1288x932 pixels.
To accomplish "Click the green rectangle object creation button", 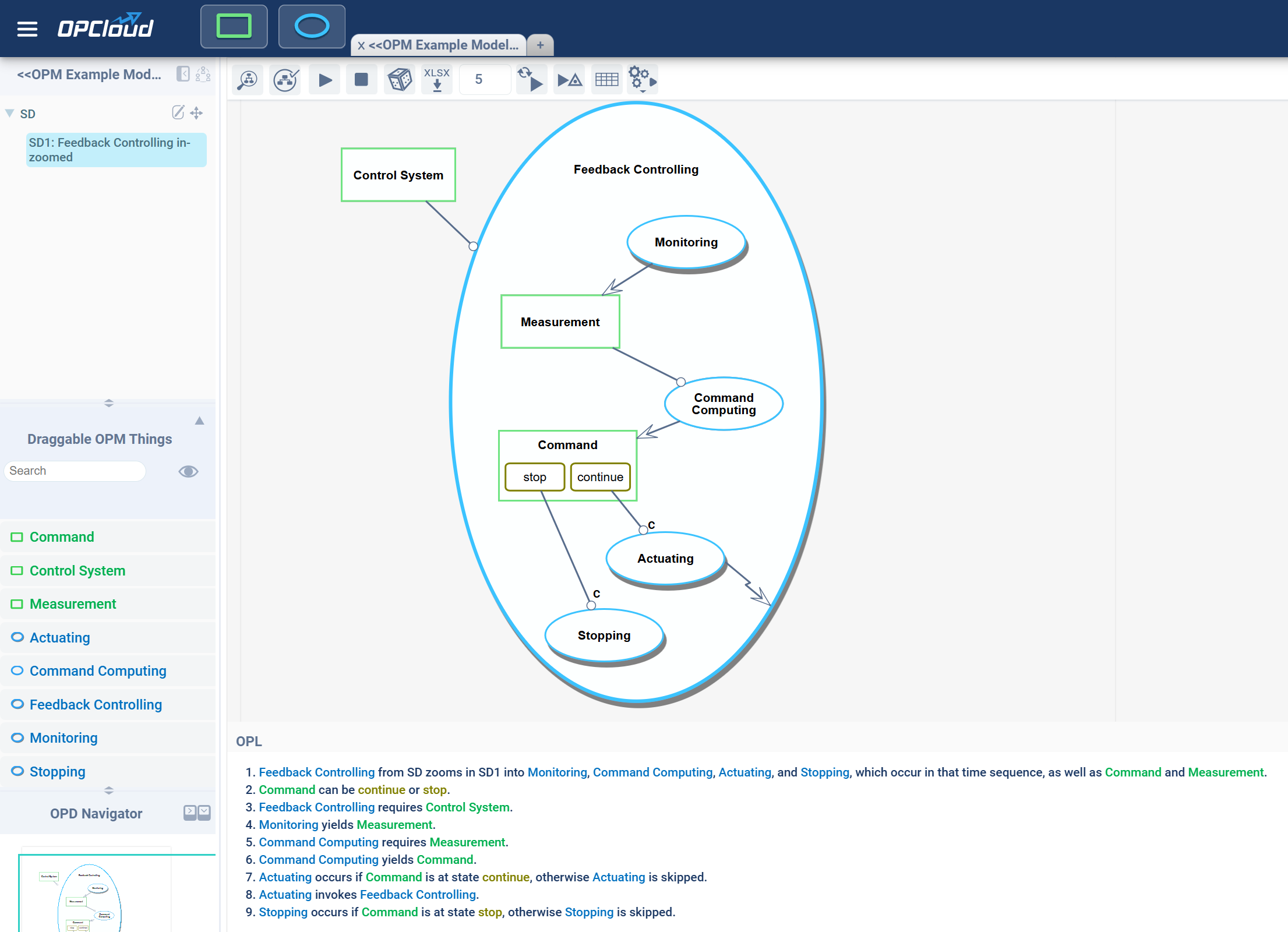I will [234, 27].
